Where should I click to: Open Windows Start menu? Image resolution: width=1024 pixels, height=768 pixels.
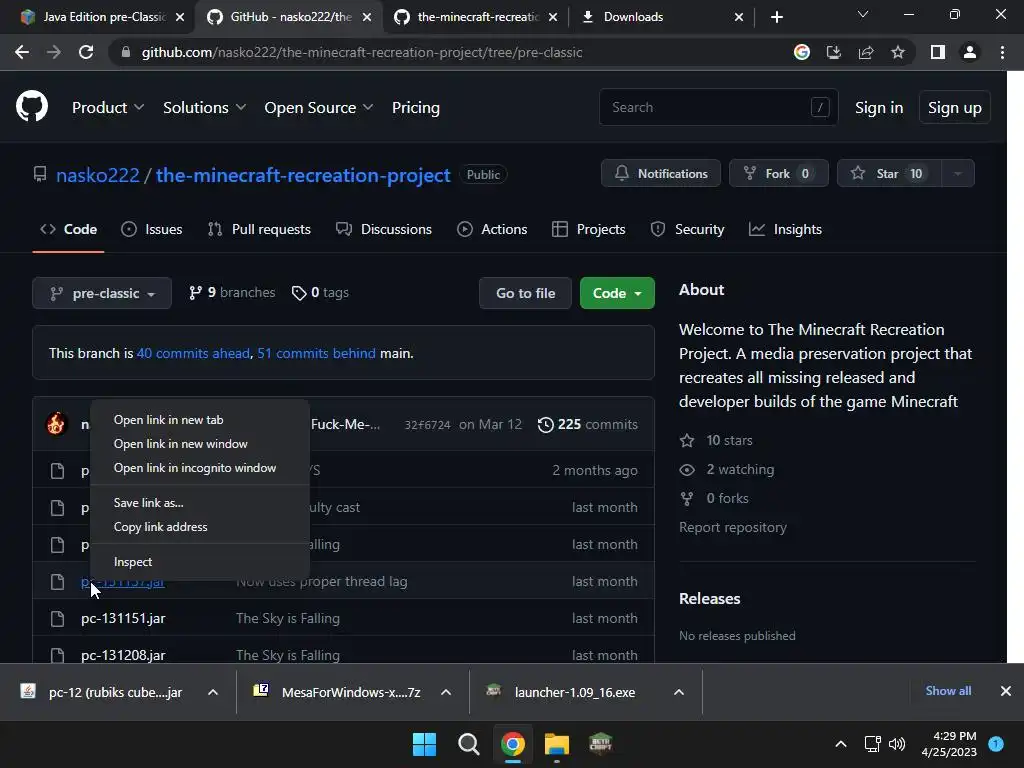tap(424, 744)
